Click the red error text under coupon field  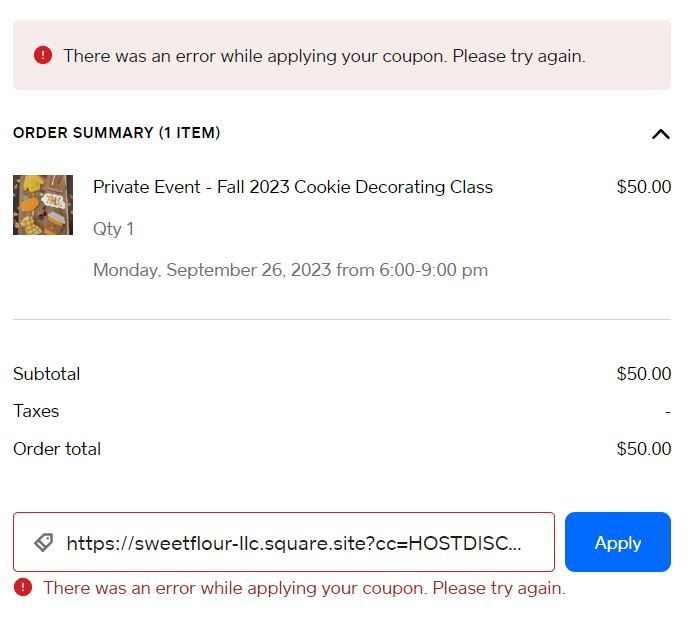pos(304,588)
